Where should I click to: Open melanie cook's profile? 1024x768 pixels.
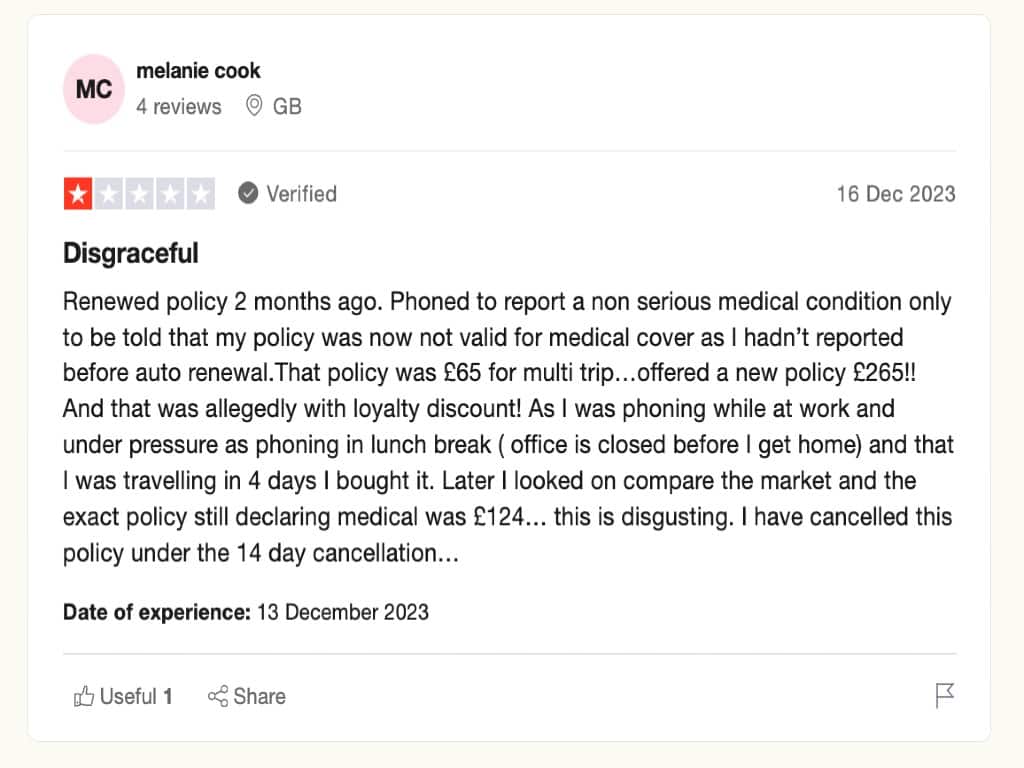[x=198, y=71]
